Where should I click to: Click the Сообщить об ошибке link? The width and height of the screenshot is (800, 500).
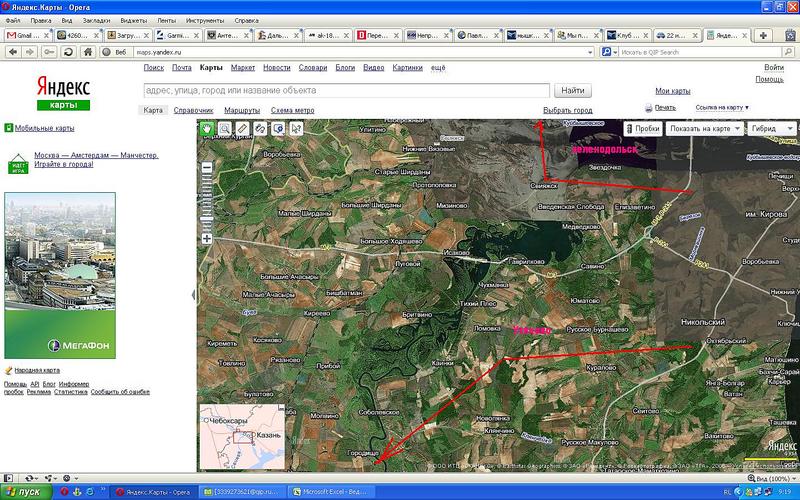tap(120, 392)
